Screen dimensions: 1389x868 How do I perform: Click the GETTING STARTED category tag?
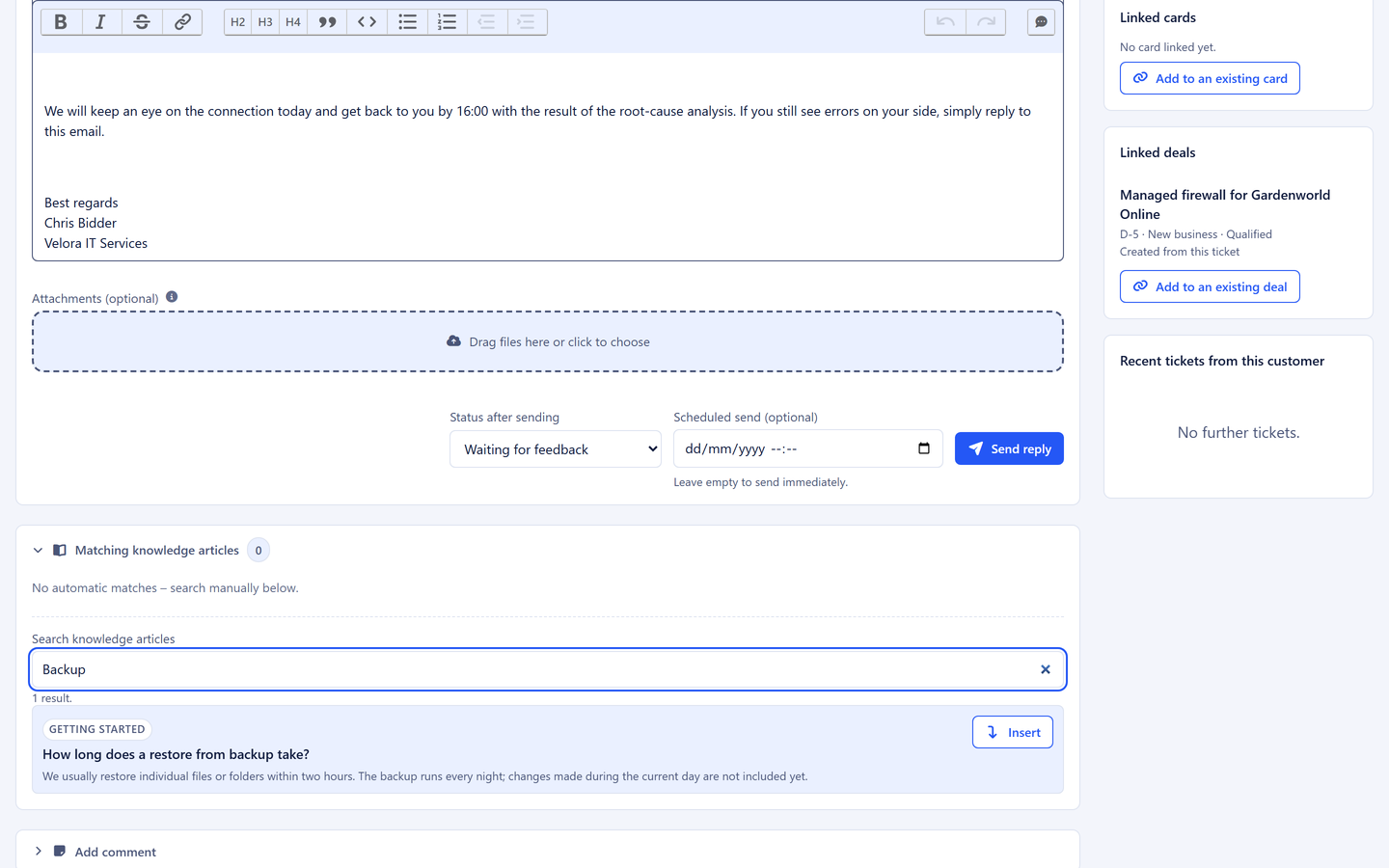click(x=97, y=729)
